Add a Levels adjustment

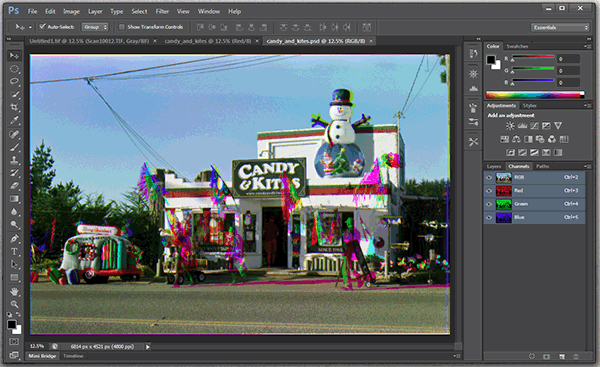[x=522, y=126]
